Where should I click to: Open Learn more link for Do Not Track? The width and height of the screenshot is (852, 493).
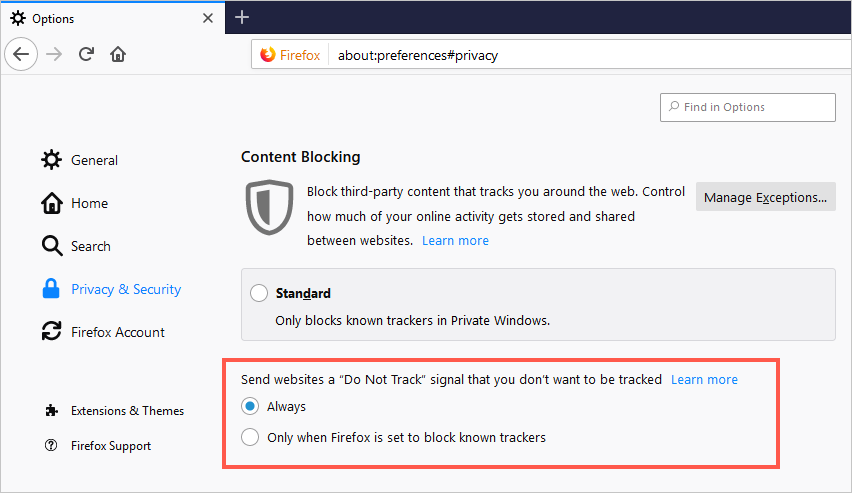(704, 379)
